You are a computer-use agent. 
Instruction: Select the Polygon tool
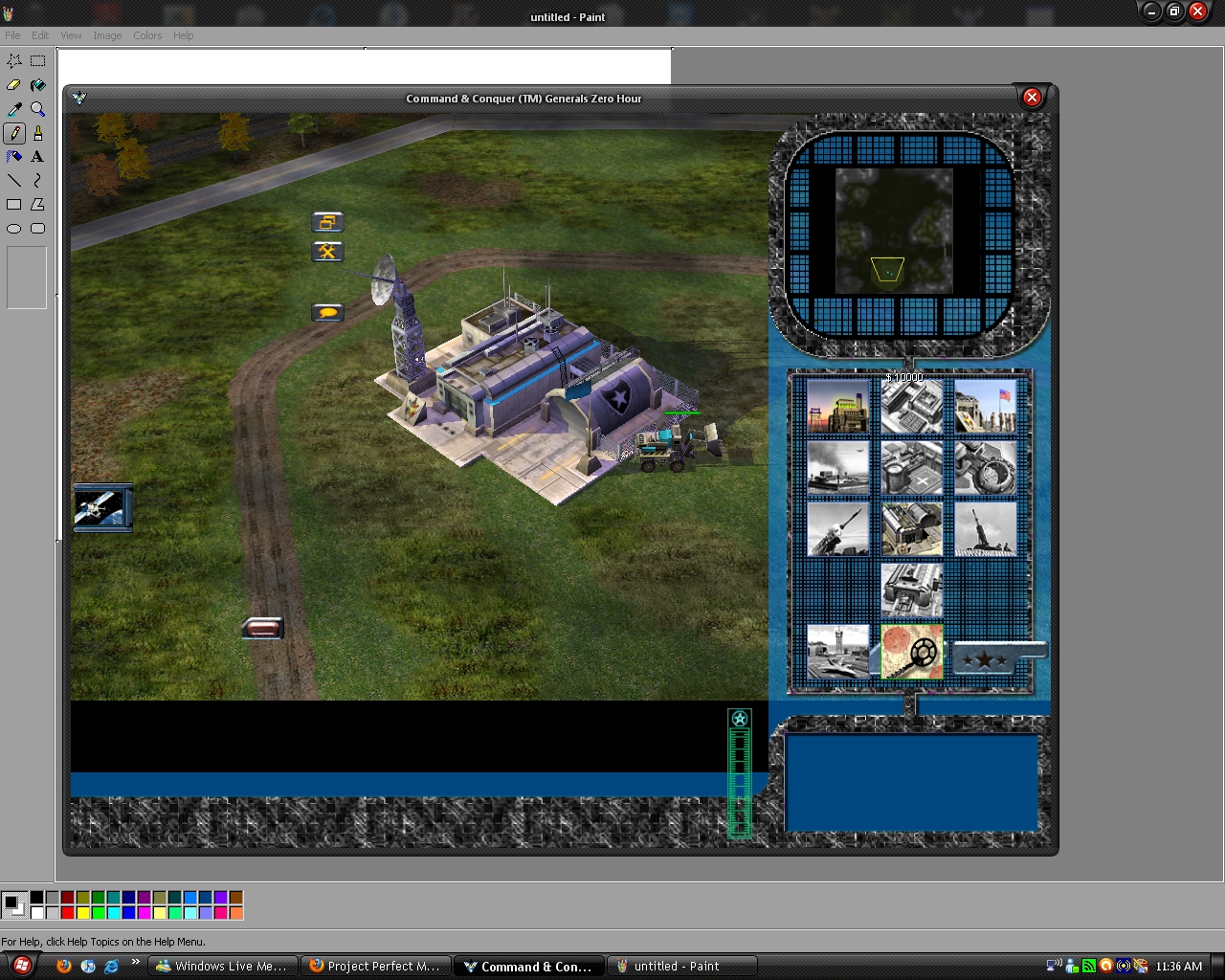(x=38, y=205)
